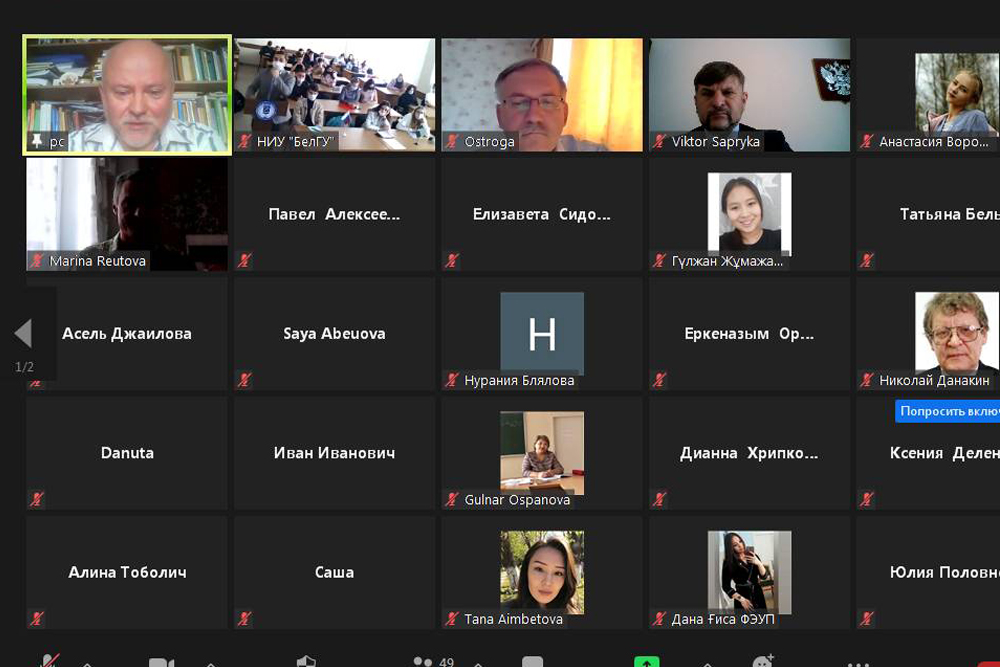The image size is (1000, 667).
Task: Toggle the video camera in the toolbar
Action: [161, 662]
